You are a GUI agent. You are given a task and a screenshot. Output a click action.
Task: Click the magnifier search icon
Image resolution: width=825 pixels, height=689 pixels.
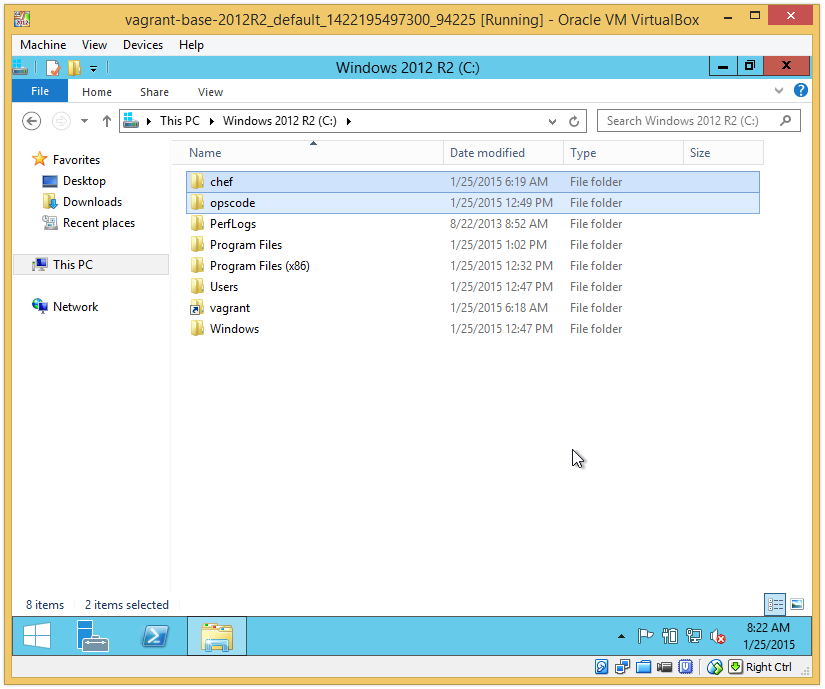[x=786, y=121]
